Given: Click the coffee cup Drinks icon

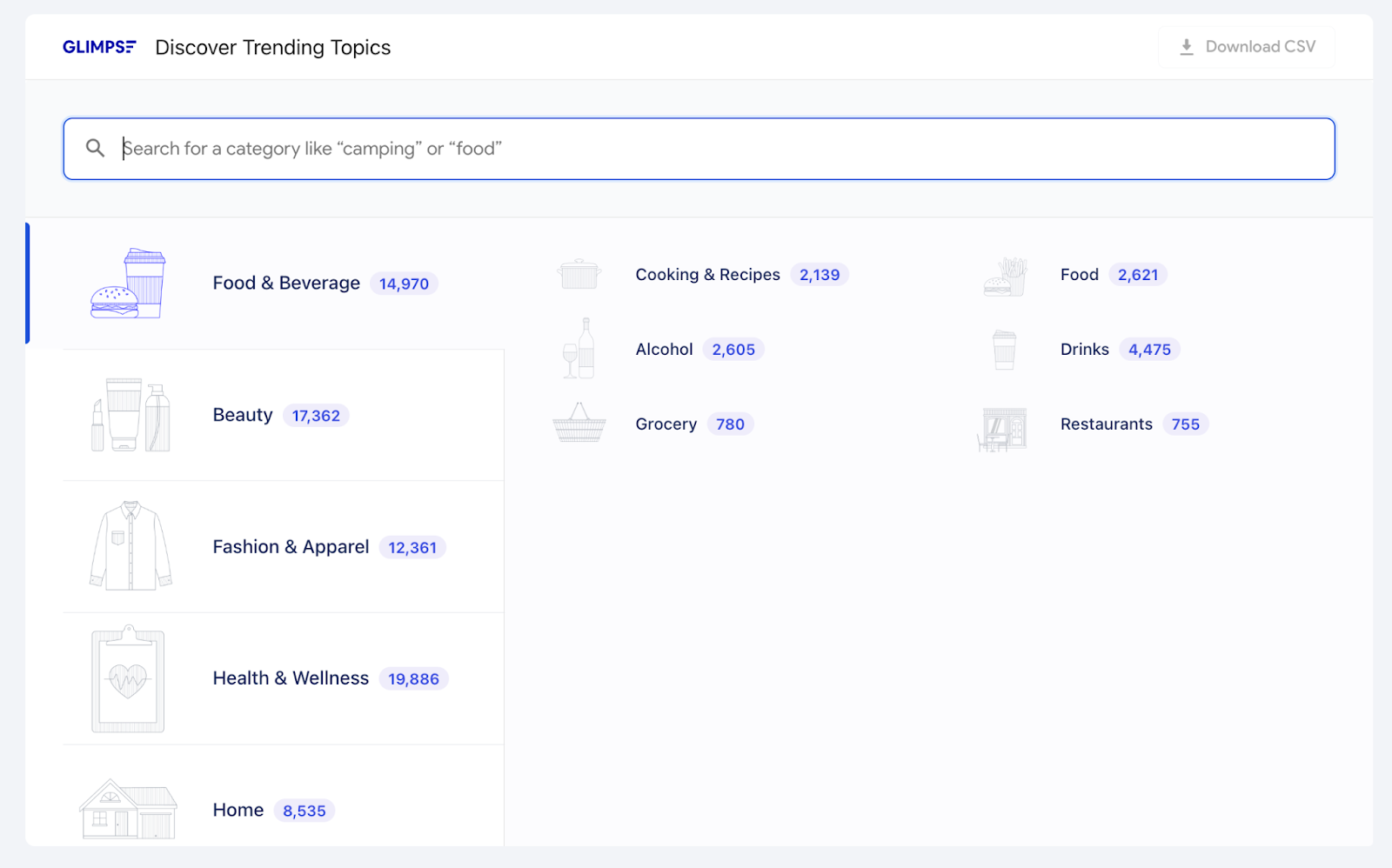Looking at the screenshot, I should pos(1004,348).
